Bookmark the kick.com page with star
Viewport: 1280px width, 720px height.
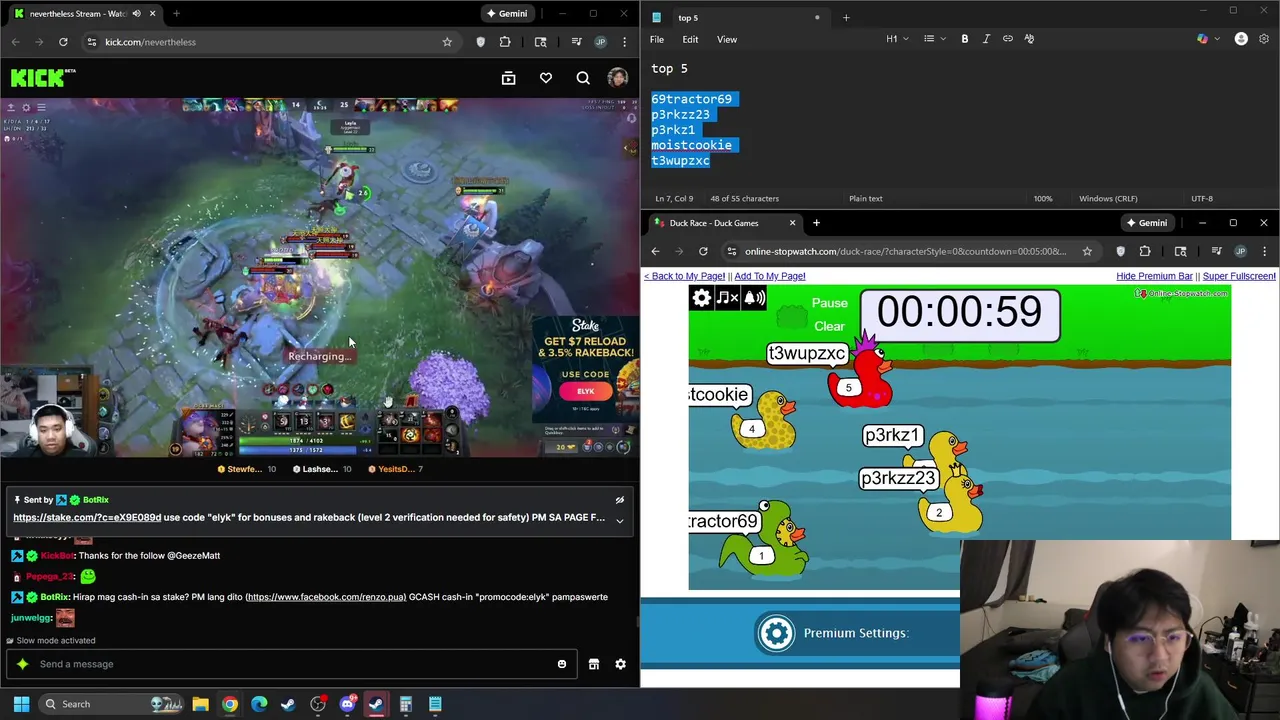click(x=447, y=42)
